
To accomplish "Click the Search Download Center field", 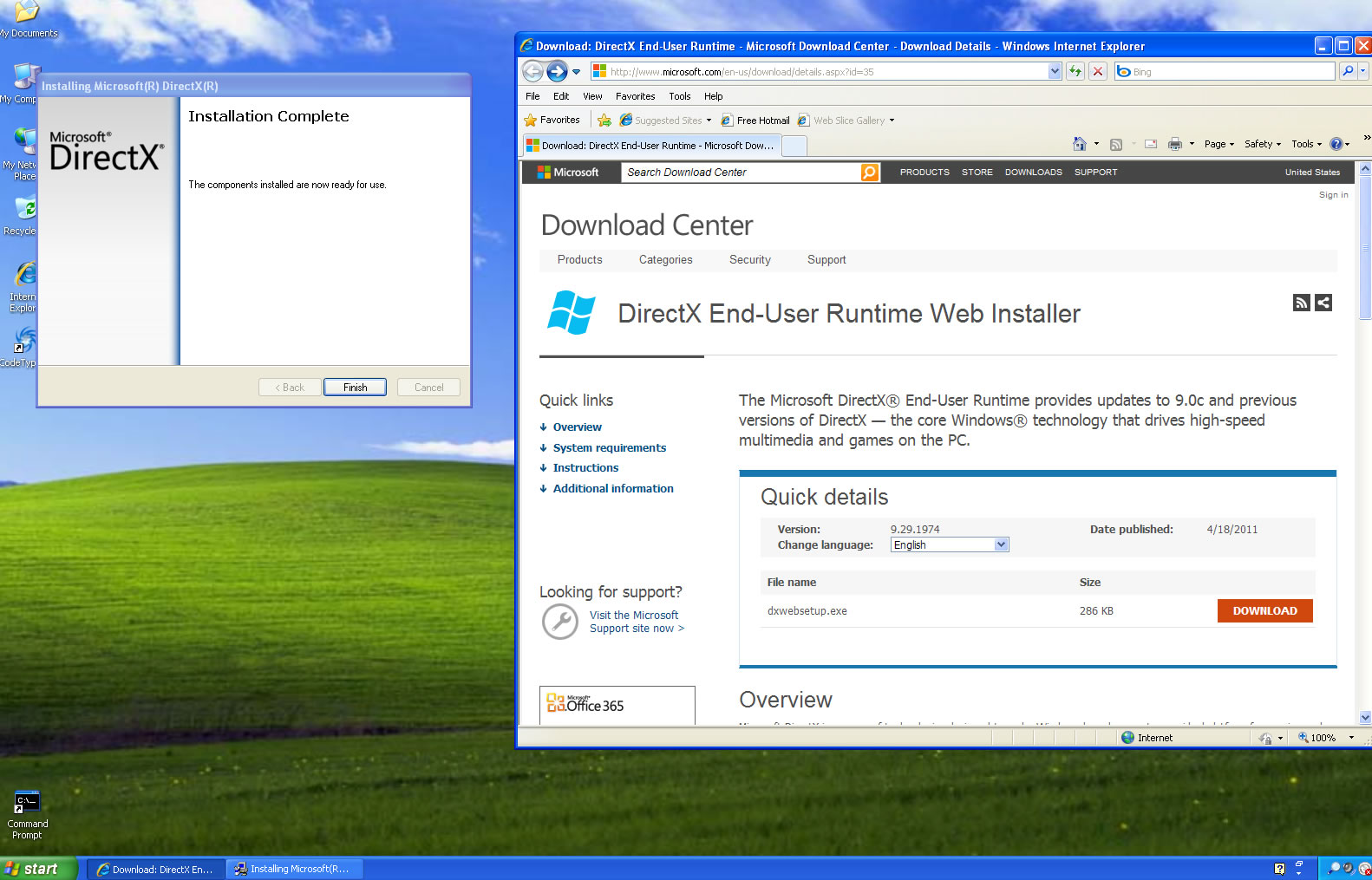I will (x=742, y=173).
